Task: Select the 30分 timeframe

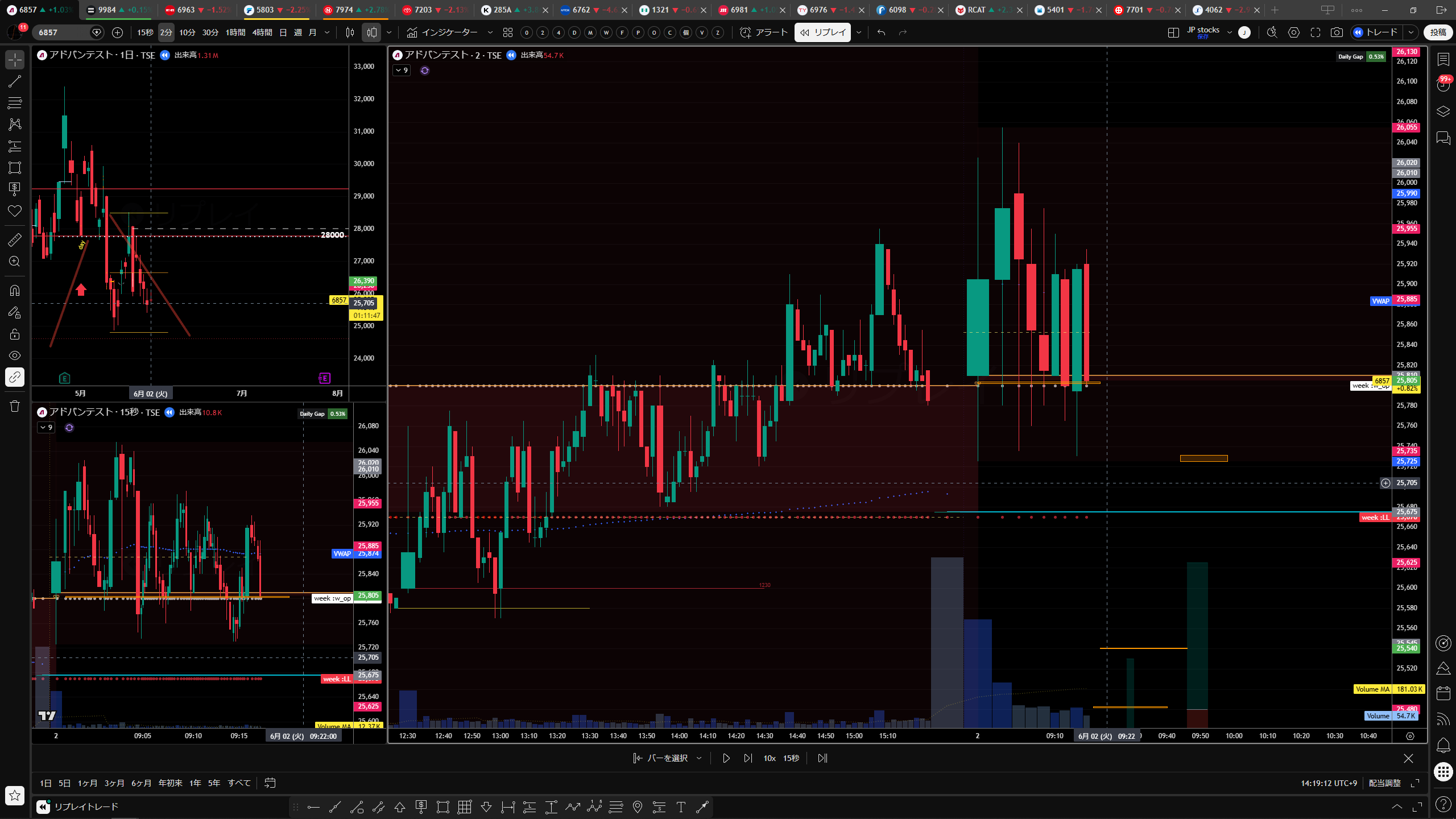Action: click(x=210, y=32)
